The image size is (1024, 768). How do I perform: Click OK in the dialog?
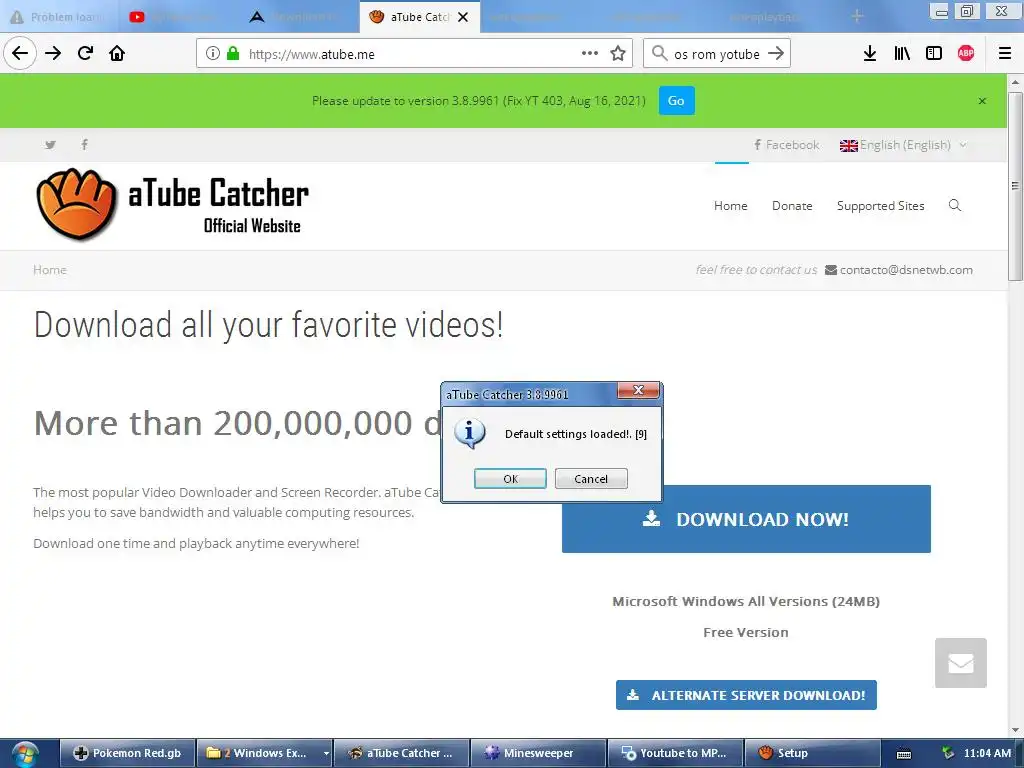[510, 479]
